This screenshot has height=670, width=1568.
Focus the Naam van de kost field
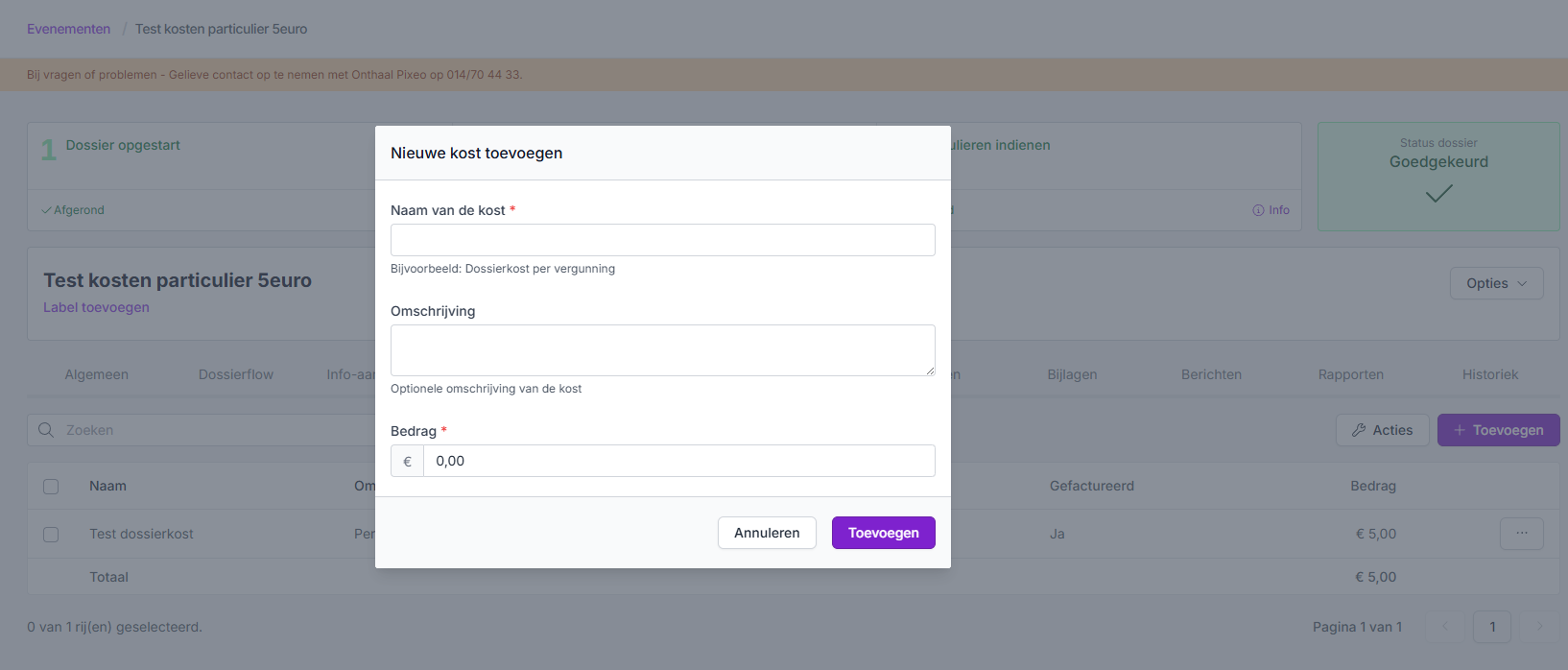(x=662, y=240)
